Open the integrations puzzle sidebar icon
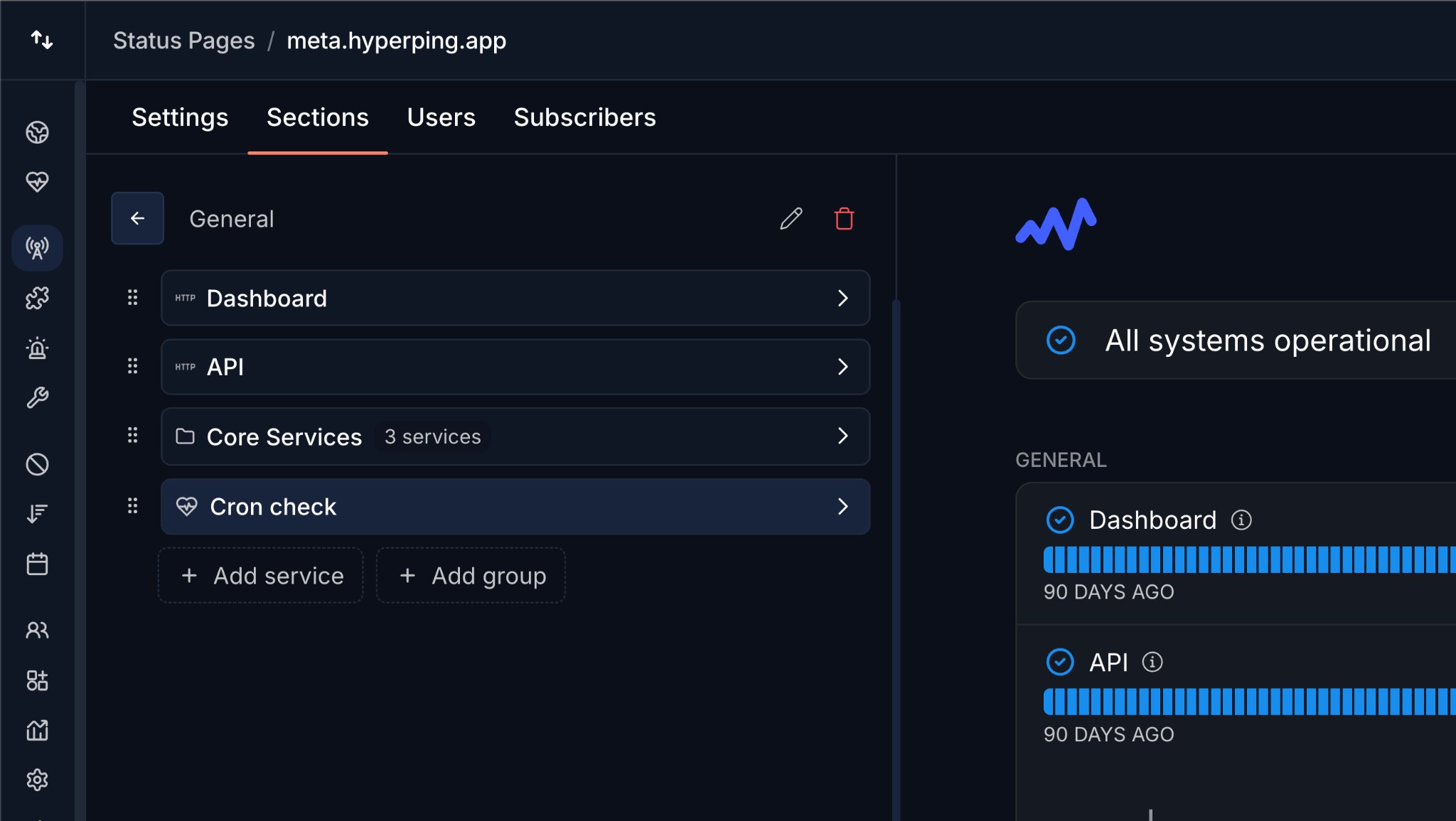The width and height of the screenshot is (1456, 821). pos(37,298)
